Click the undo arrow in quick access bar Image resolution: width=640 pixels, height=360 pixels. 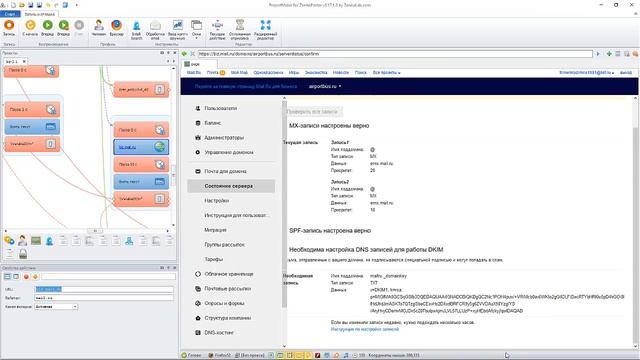pyautogui.click(x=48, y=5)
